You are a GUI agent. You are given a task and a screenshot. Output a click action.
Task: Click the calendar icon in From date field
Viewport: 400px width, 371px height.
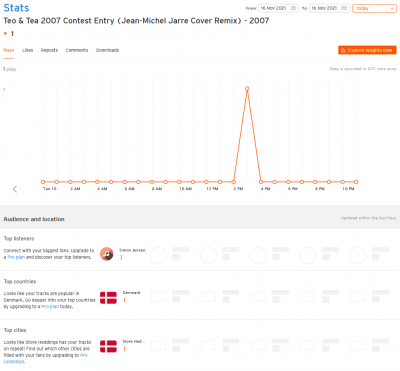tap(293, 8)
